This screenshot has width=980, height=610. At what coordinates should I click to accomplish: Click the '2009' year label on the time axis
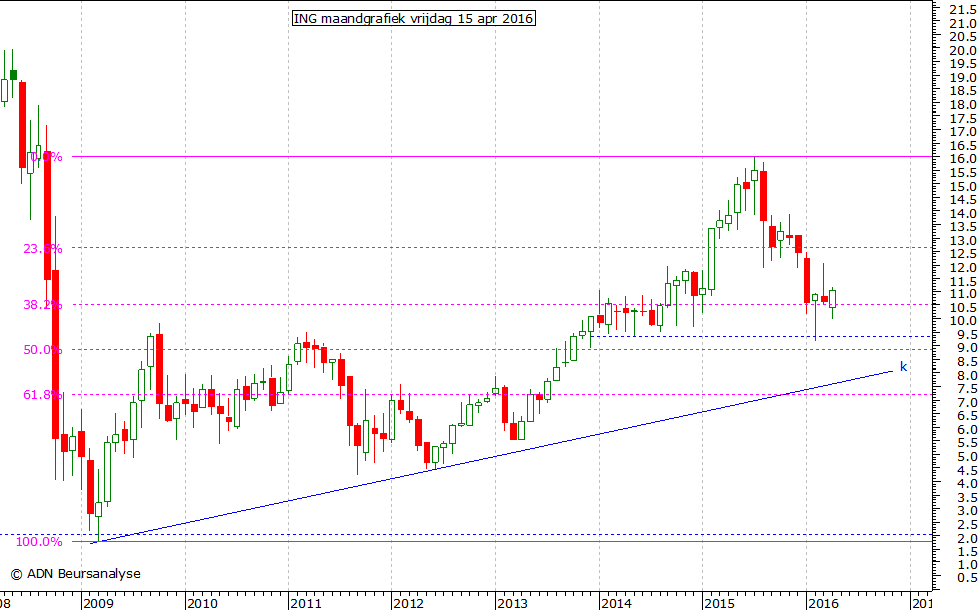(x=99, y=603)
